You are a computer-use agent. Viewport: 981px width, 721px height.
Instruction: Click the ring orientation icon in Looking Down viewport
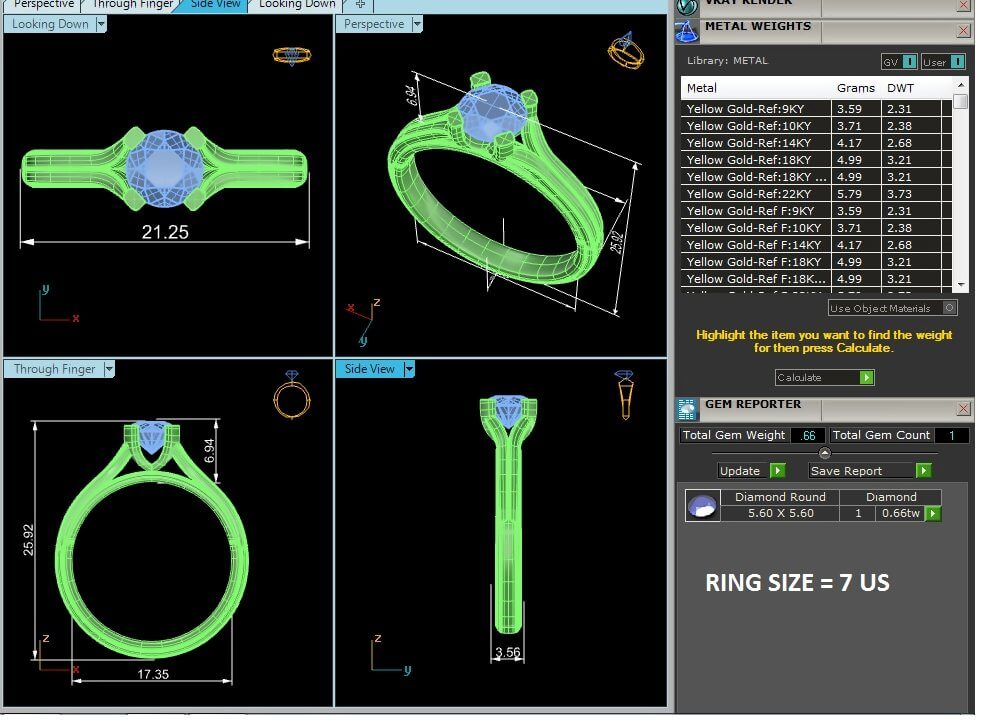click(x=291, y=55)
